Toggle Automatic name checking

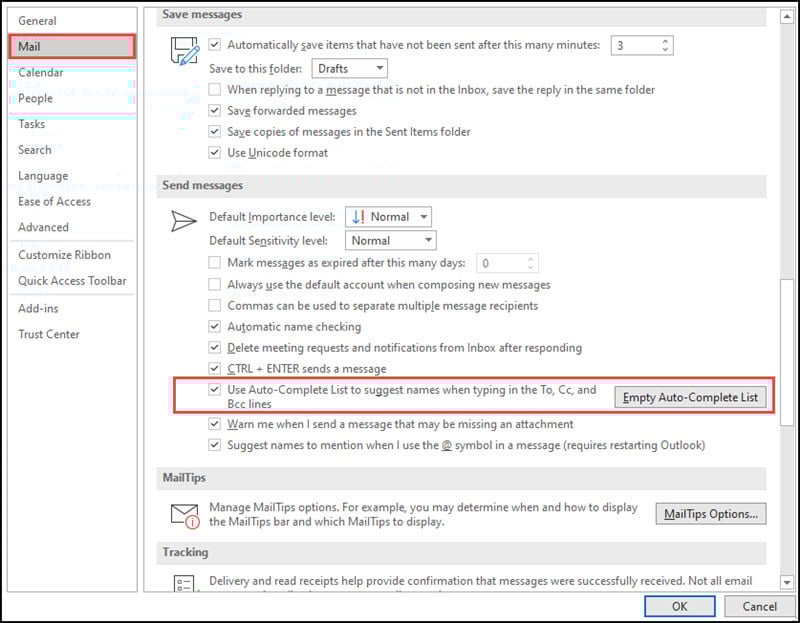(215, 326)
